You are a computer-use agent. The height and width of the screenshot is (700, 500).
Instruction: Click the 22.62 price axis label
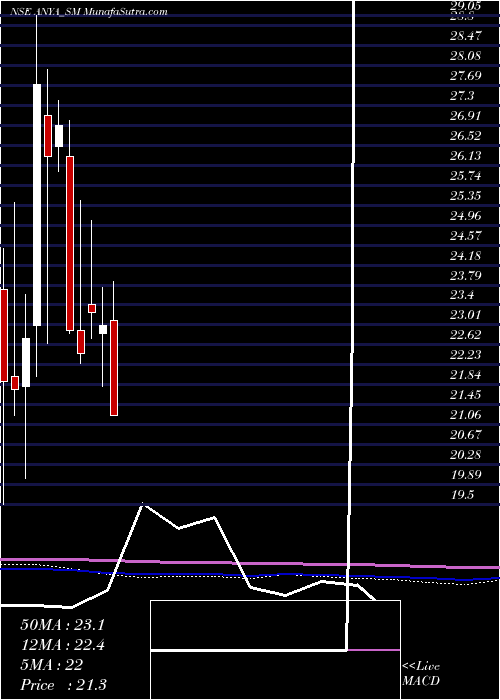click(465, 335)
